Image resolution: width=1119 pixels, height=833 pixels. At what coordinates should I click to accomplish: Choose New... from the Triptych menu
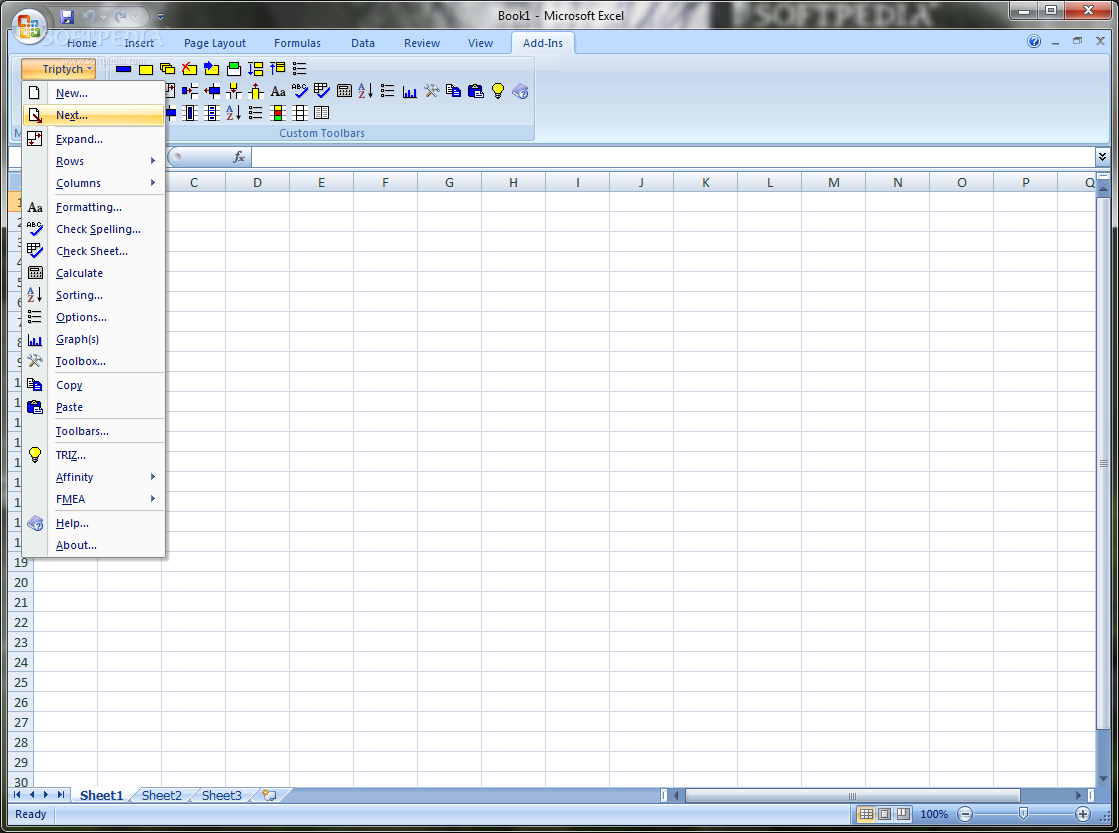pos(93,94)
